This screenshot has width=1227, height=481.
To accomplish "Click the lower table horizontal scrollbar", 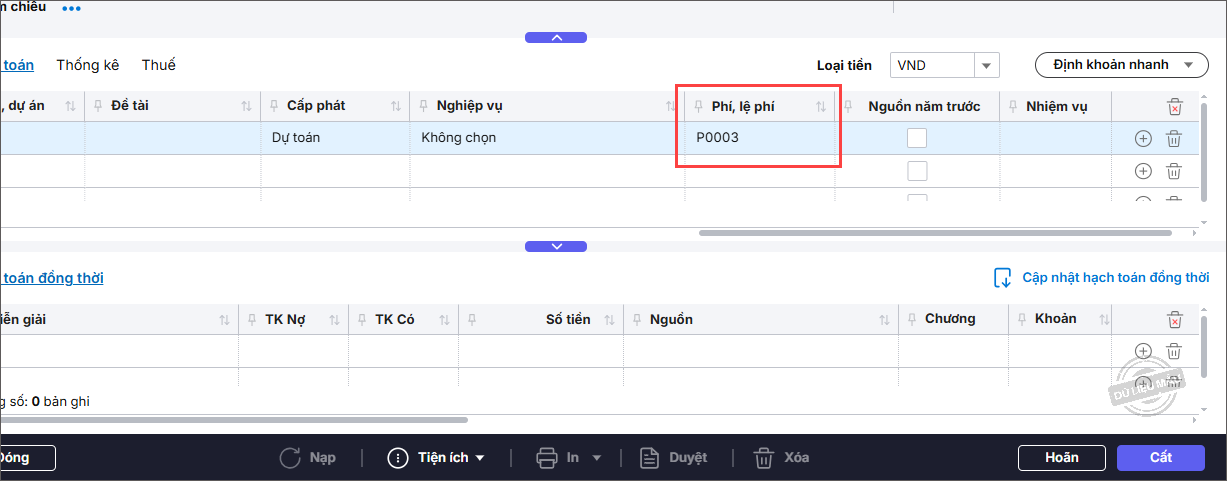I will (234, 420).
